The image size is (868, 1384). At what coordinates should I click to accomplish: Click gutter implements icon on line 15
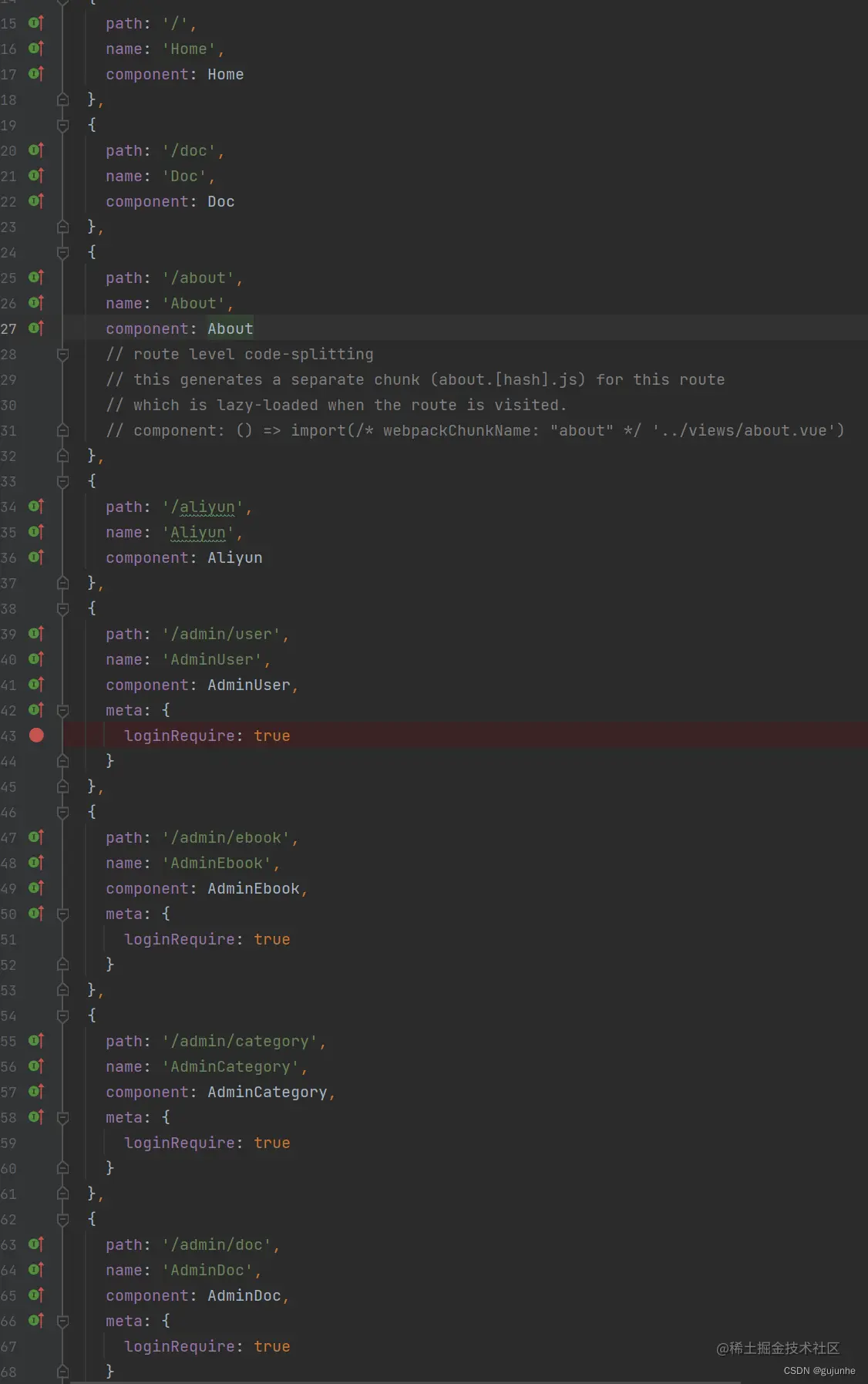point(36,23)
